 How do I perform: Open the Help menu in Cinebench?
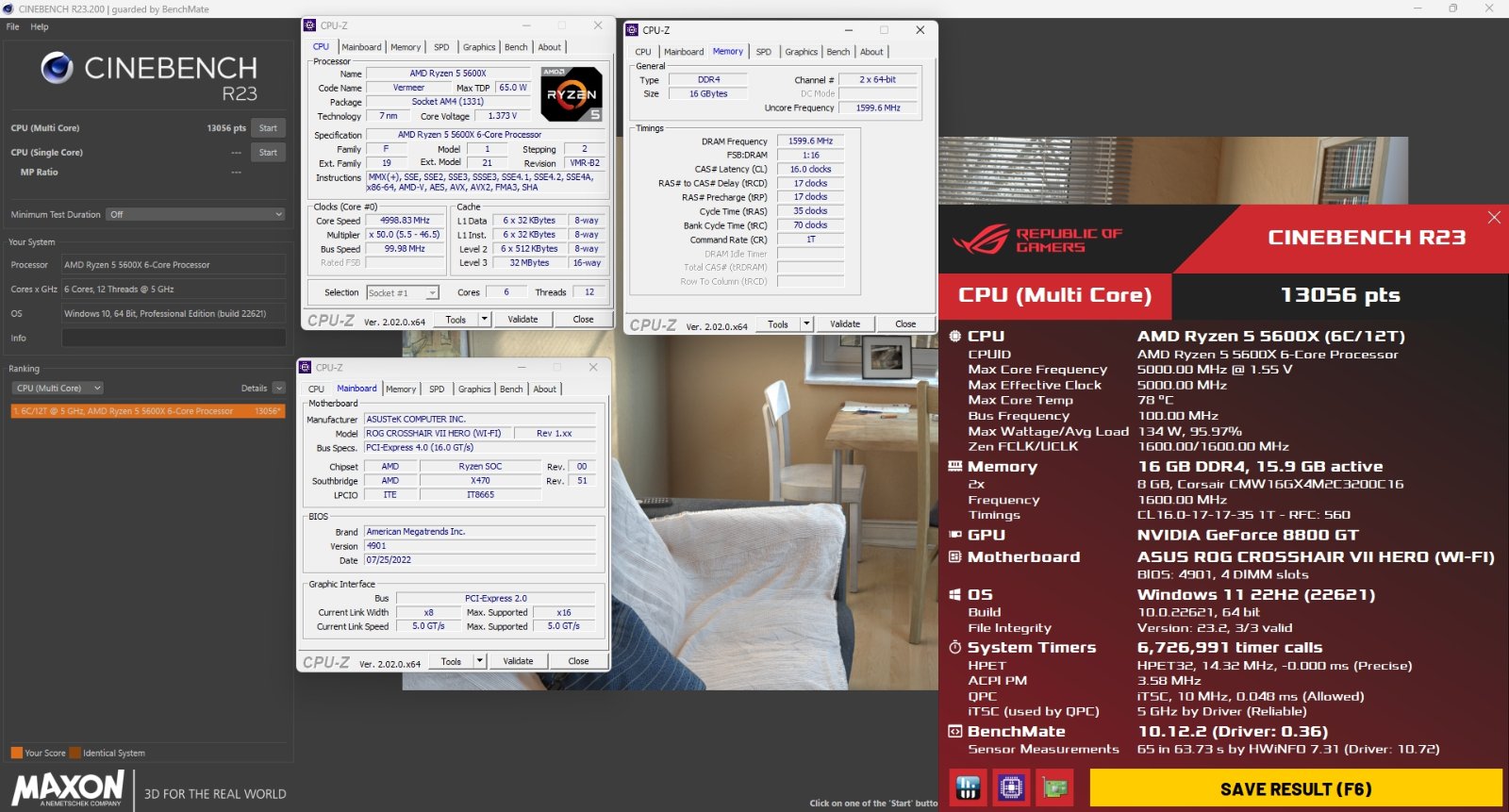(x=40, y=27)
